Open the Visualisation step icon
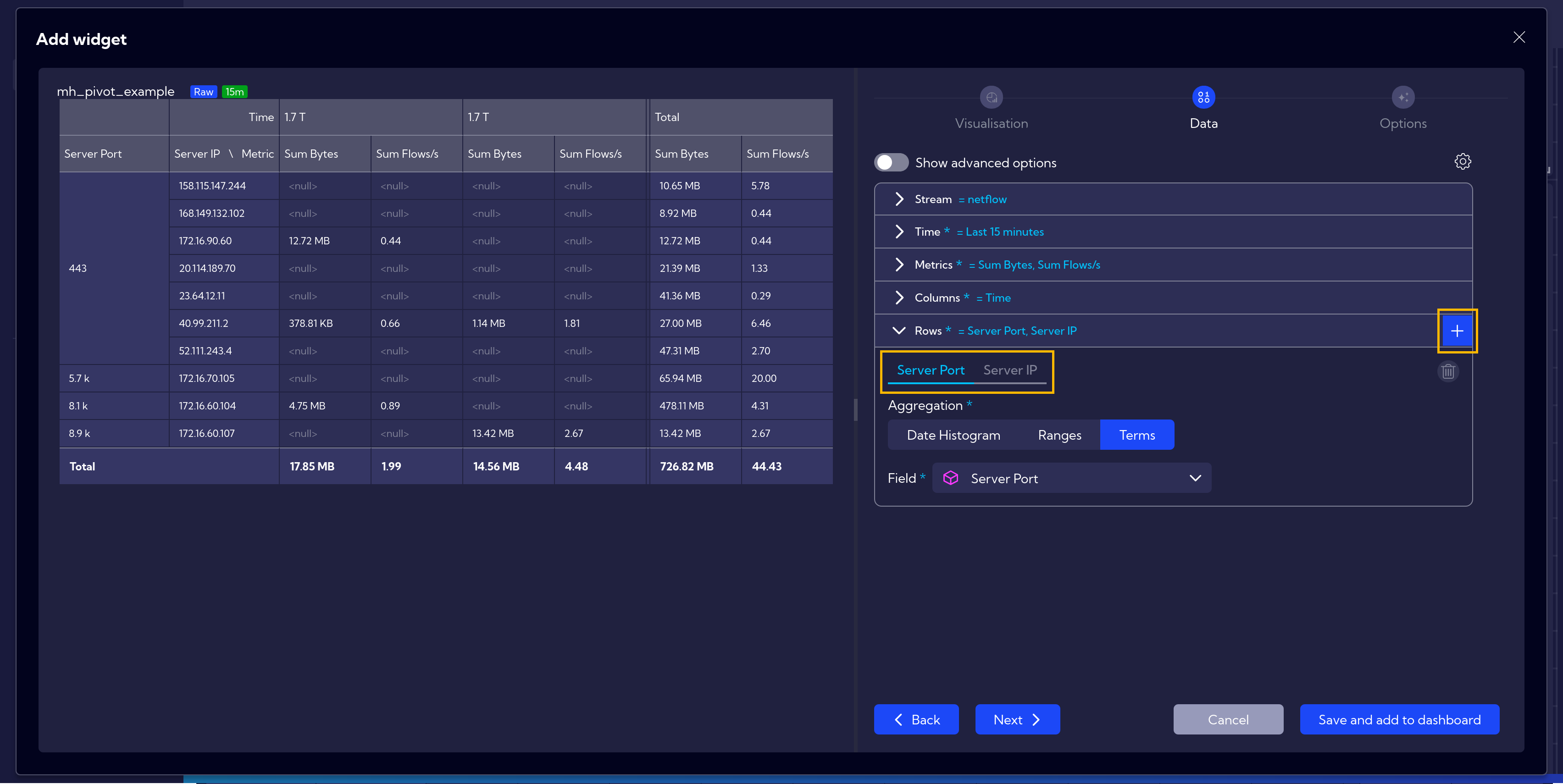Viewport: 1563px width, 784px height. [x=992, y=97]
